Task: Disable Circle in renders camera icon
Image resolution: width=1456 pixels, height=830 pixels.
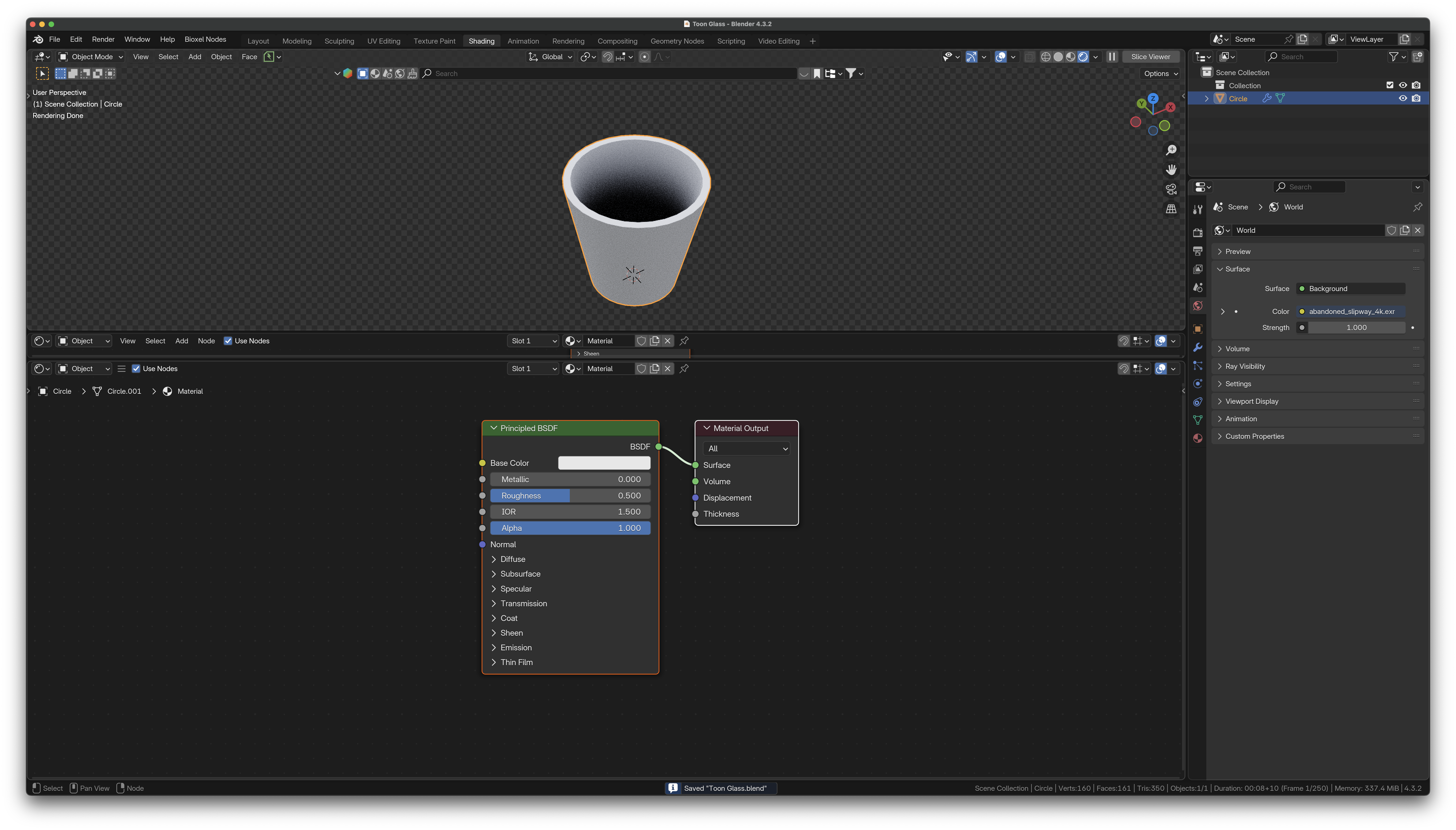Action: (x=1416, y=99)
